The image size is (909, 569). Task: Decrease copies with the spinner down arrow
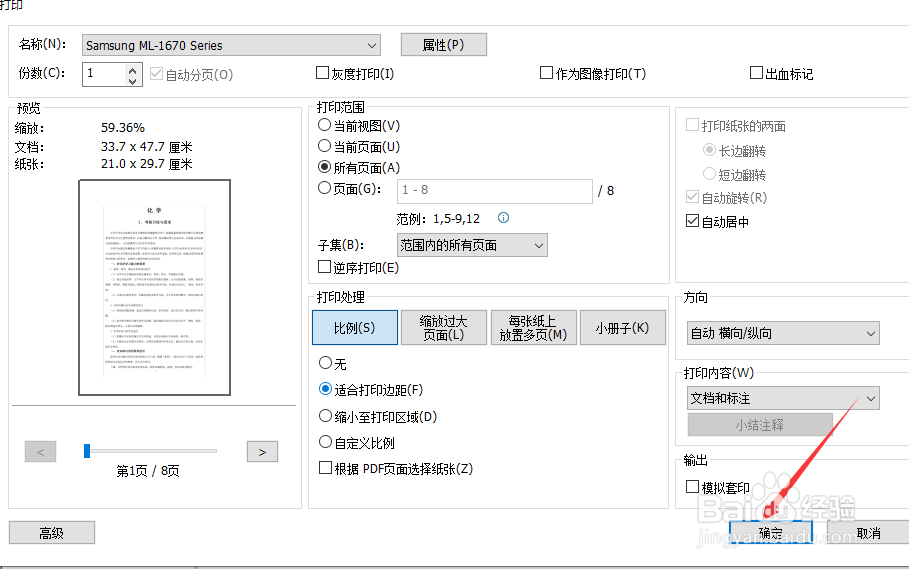coord(133,81)
